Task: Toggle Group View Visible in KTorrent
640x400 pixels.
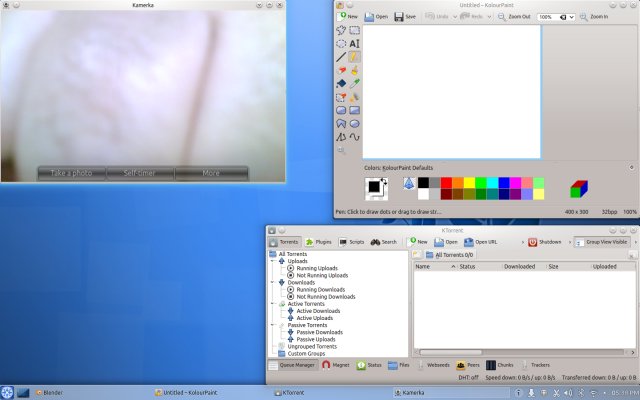Action: [x=602, y=242]
